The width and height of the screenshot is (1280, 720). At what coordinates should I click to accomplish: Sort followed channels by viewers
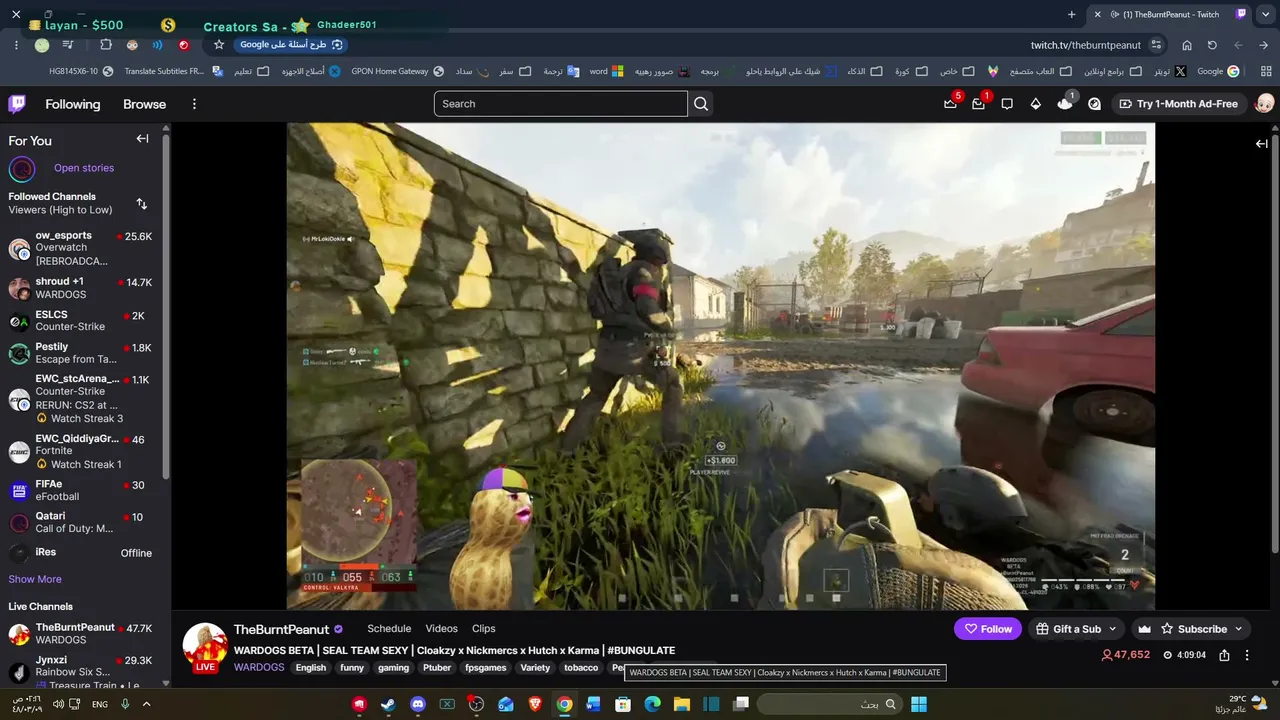[142, 204]
